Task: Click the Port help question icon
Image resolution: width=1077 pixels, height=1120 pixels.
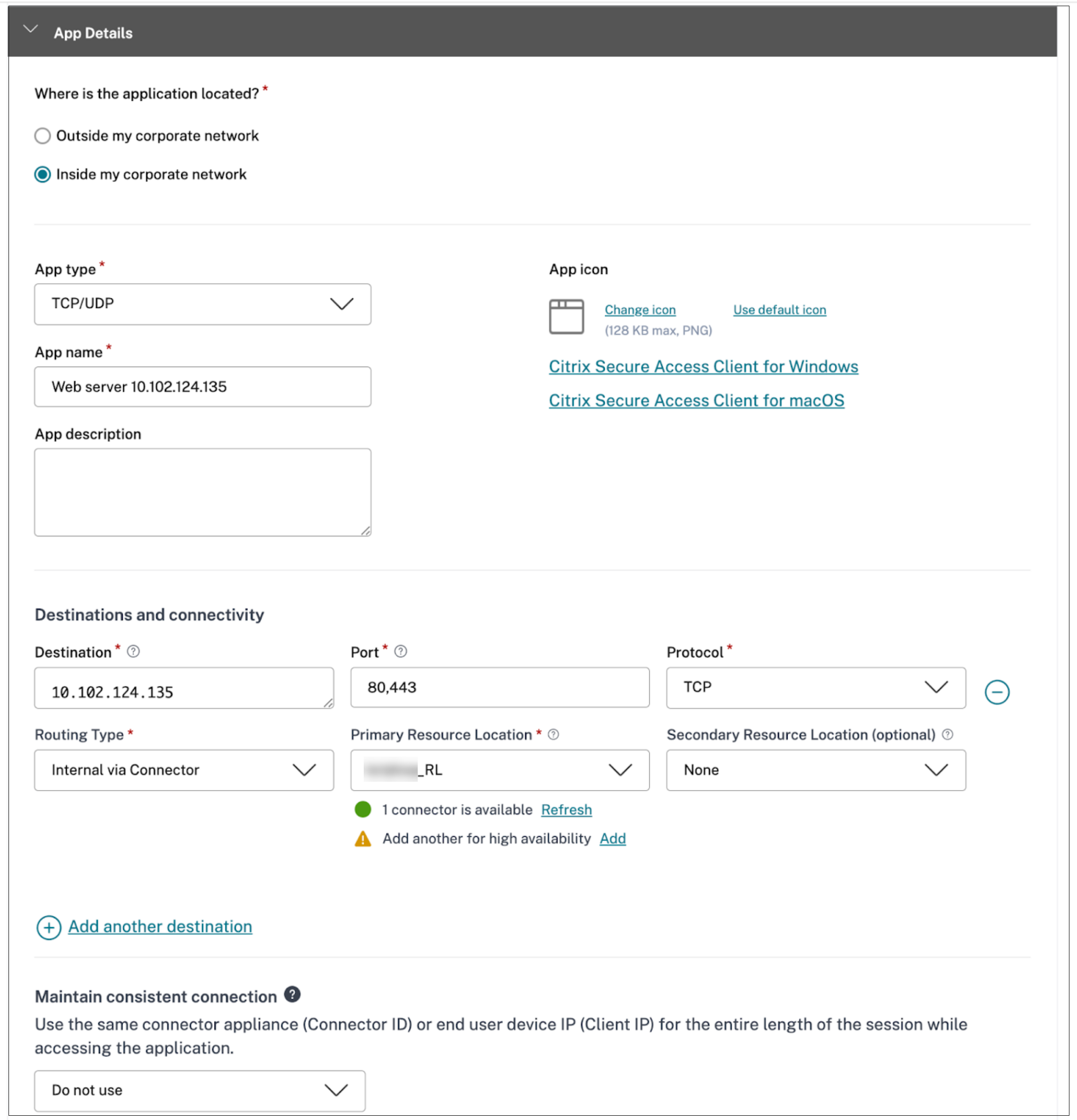Action: [401, 651]
